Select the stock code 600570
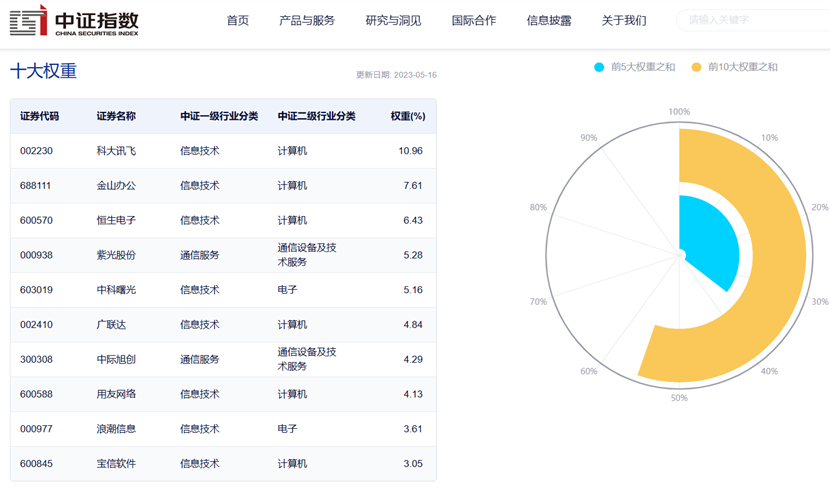 [x=37, y=220]
